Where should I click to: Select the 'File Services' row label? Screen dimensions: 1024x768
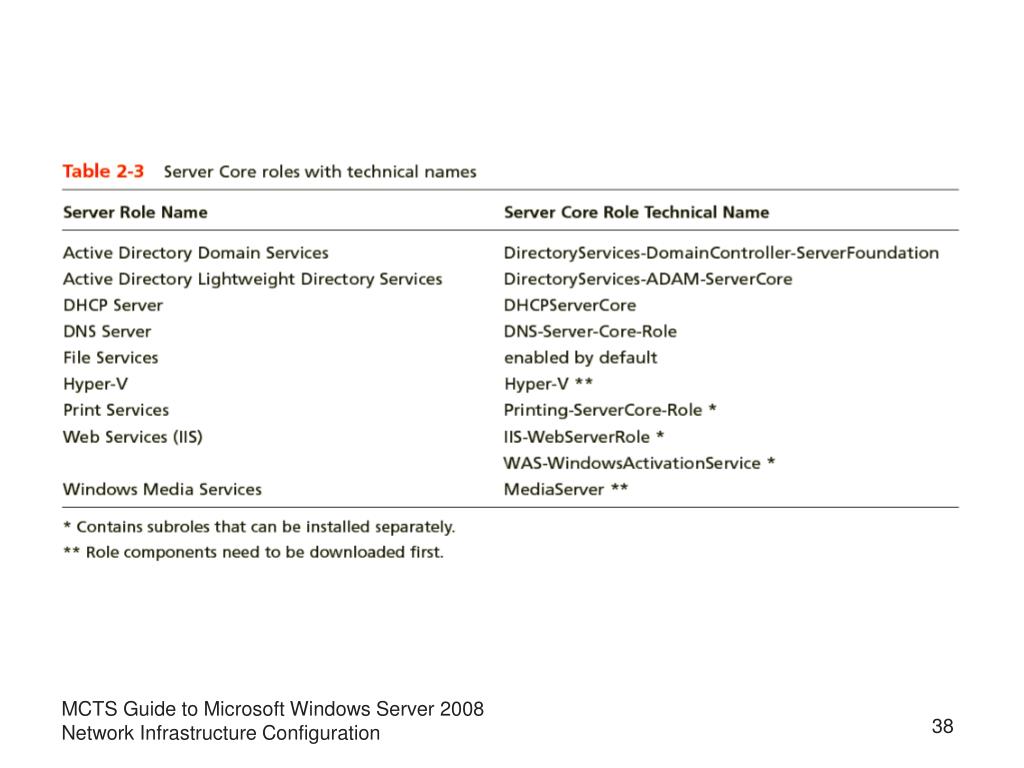(110, 358)
